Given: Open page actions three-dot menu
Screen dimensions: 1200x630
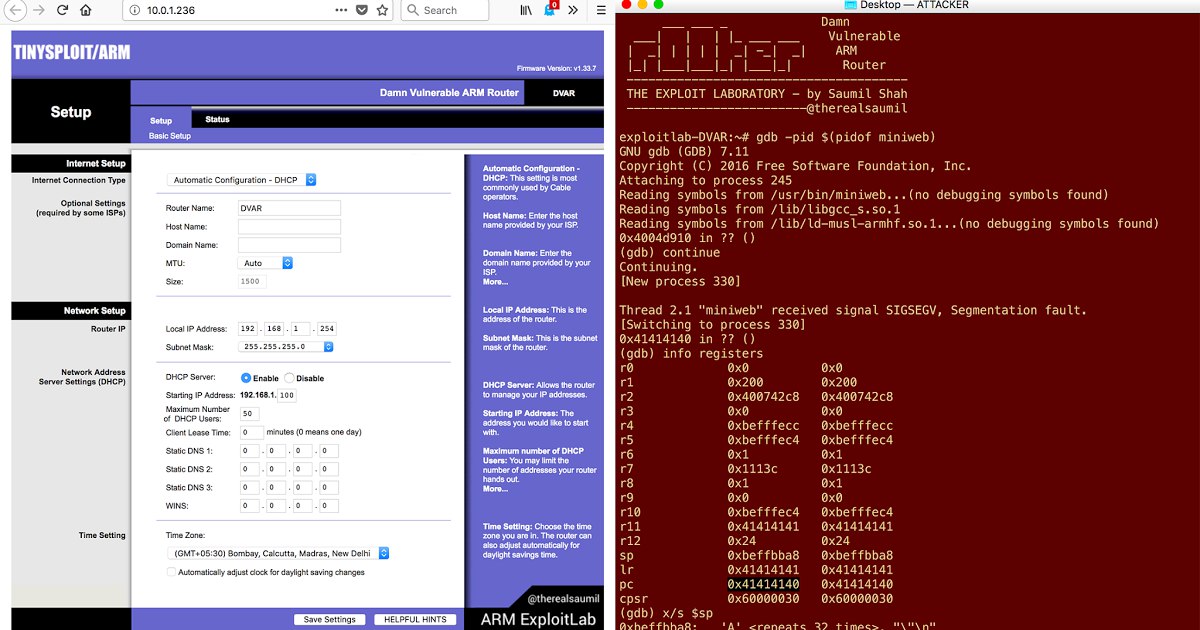Looking at the screenshot, I should coord(343,10).
